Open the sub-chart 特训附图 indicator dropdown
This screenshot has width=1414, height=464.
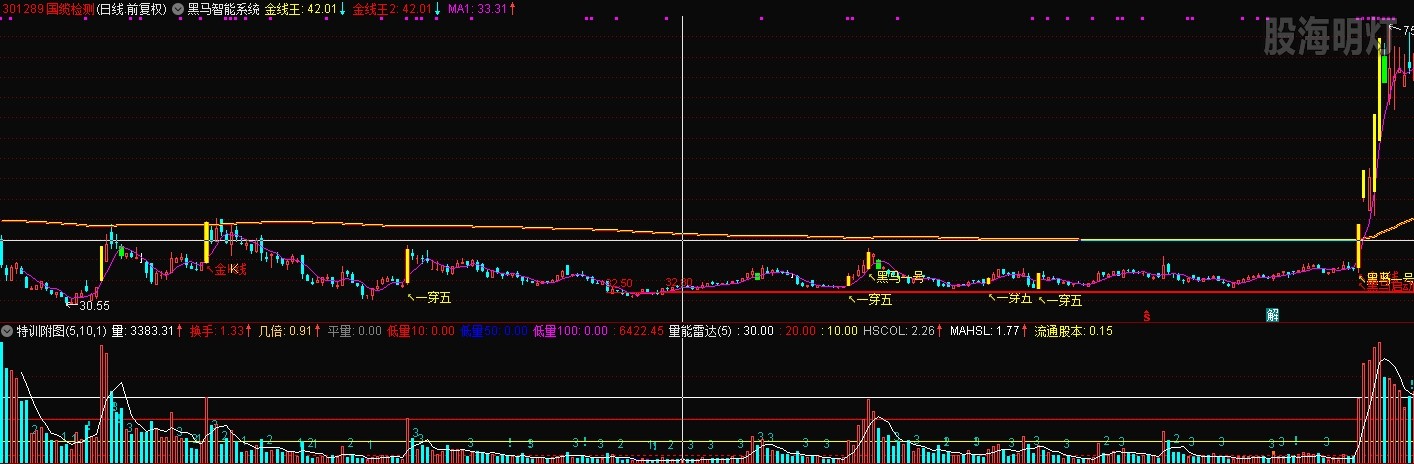(8, 330)
